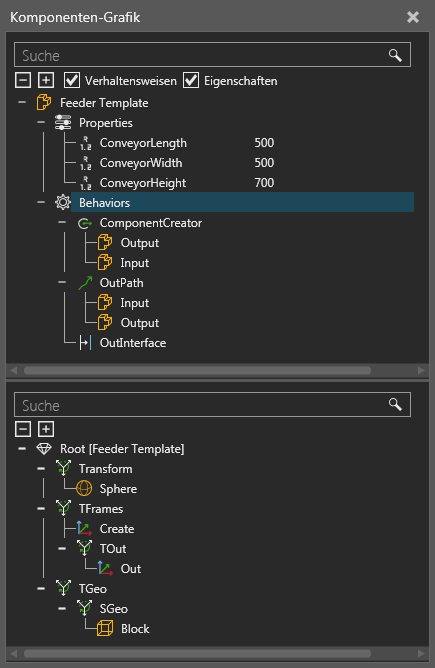Click the Behaviors gear icon
The height and width of the screenshot is (668, 435).
(x=63, y=202)
